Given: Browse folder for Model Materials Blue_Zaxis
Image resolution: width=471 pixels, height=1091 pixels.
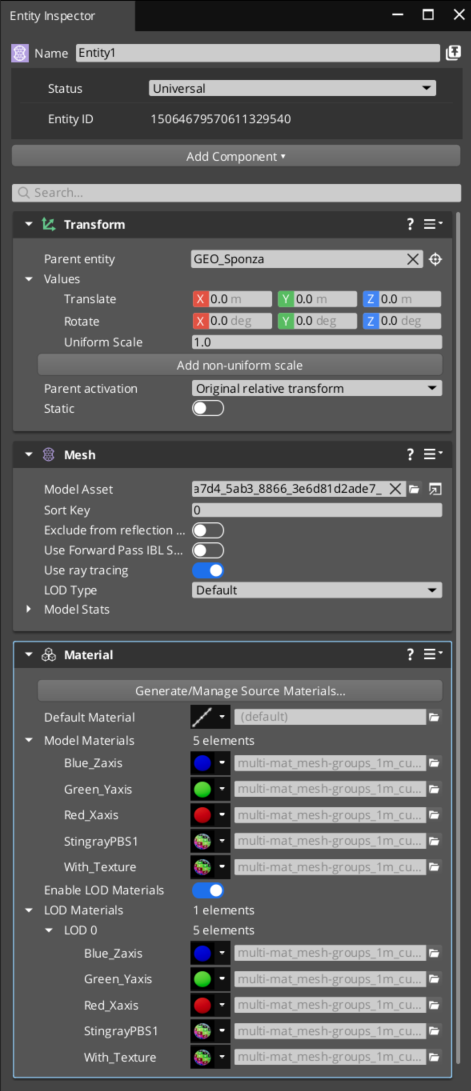Looking at the screenshot, I should click(x=435, y=763).
